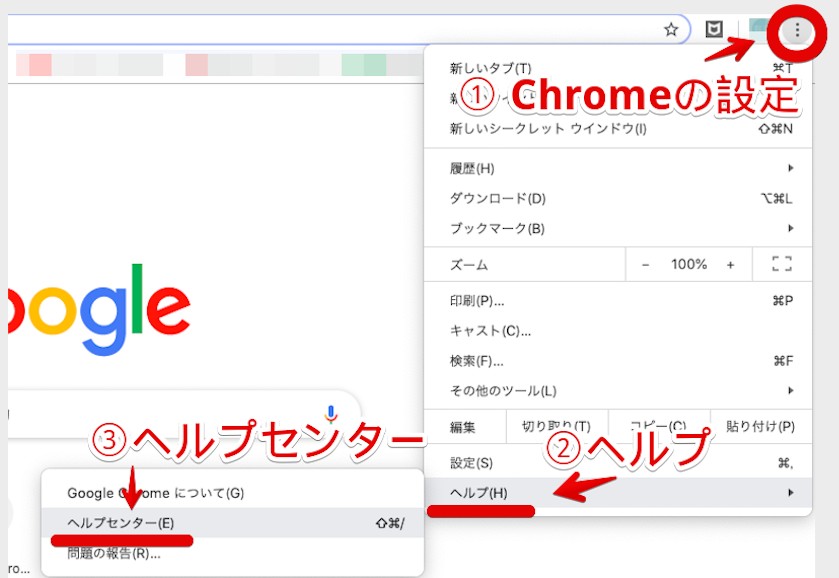Image resolution: width=839 pixels, height=578 pixels.
Task: Click the Pocket extension icon
Action: [714, 30]
